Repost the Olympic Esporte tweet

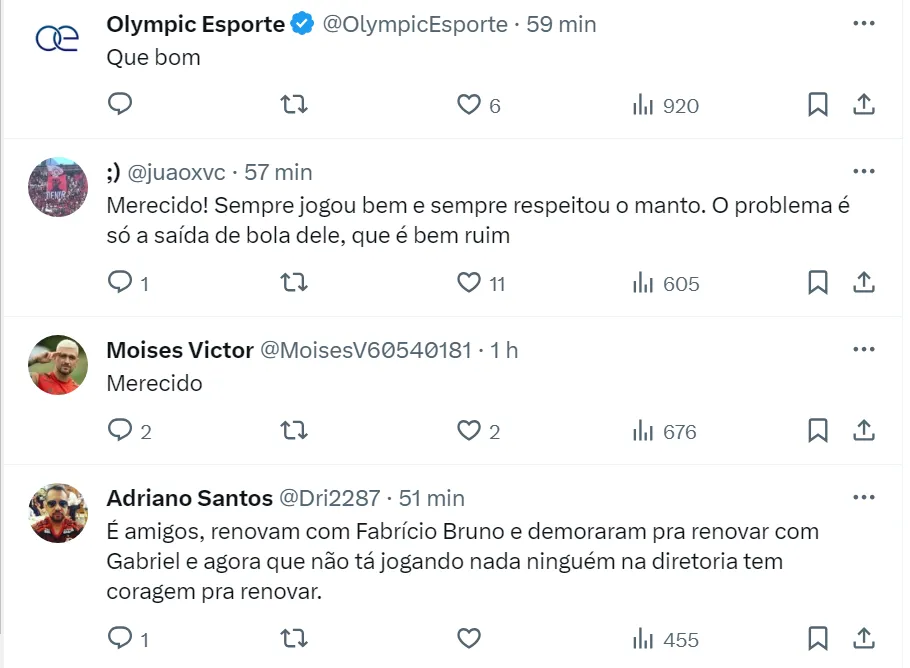tap(293, 105)
